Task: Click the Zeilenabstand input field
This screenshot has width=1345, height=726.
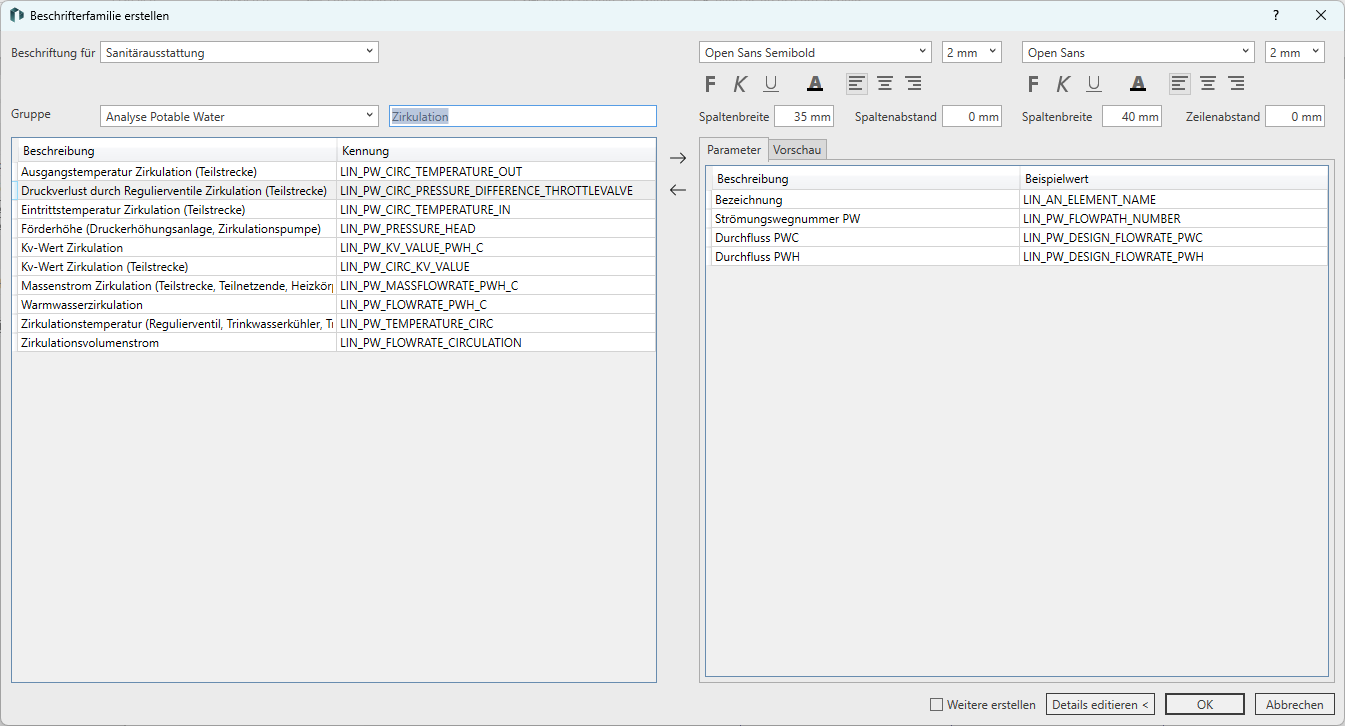Action: click(x=1294, y=117)
